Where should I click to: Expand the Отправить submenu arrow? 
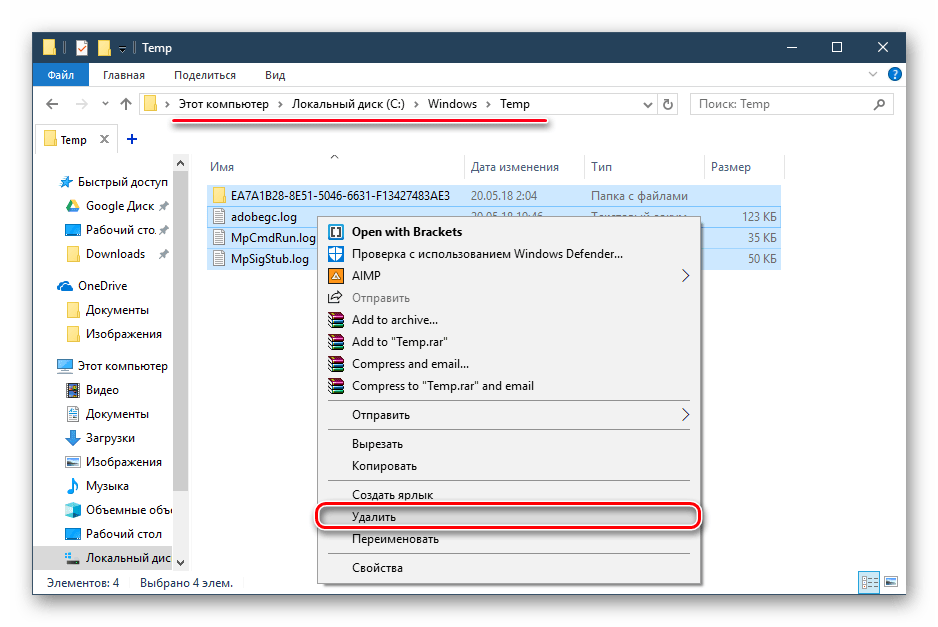point(685,415)
